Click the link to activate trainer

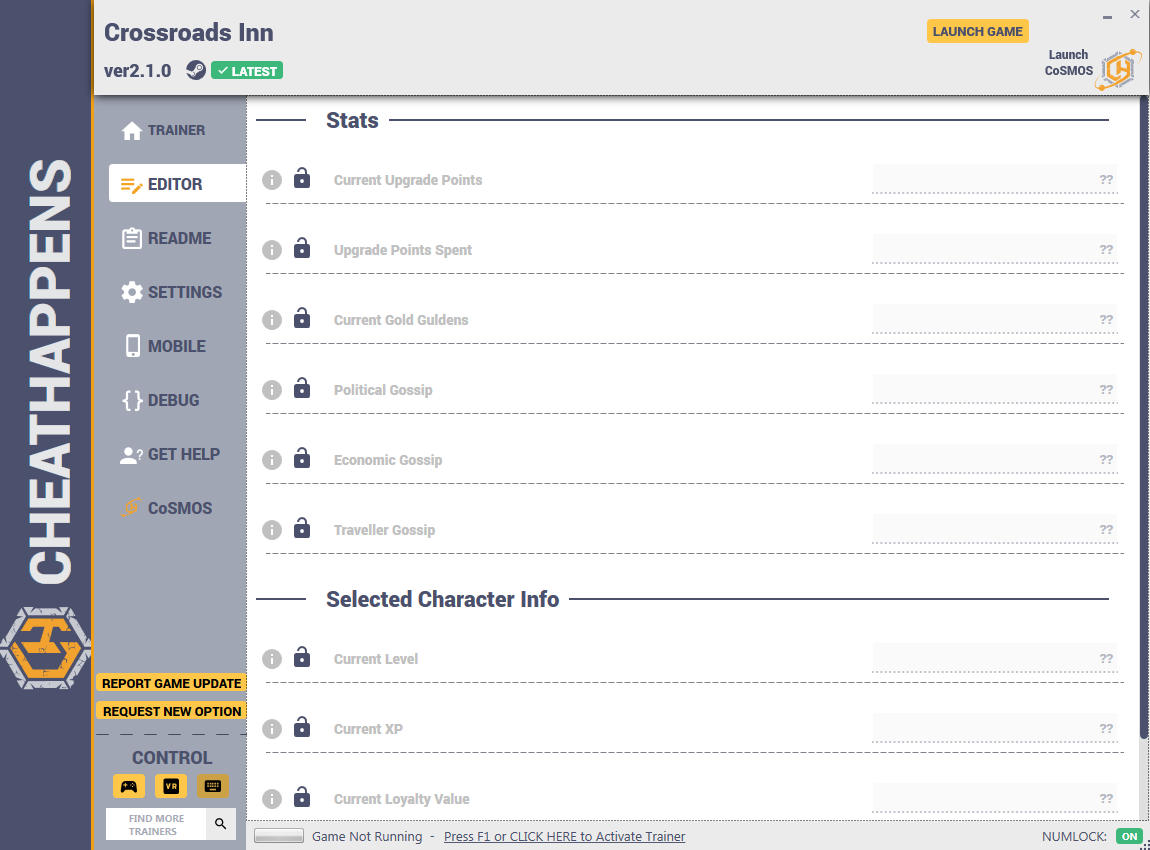(x=564, y=837)
